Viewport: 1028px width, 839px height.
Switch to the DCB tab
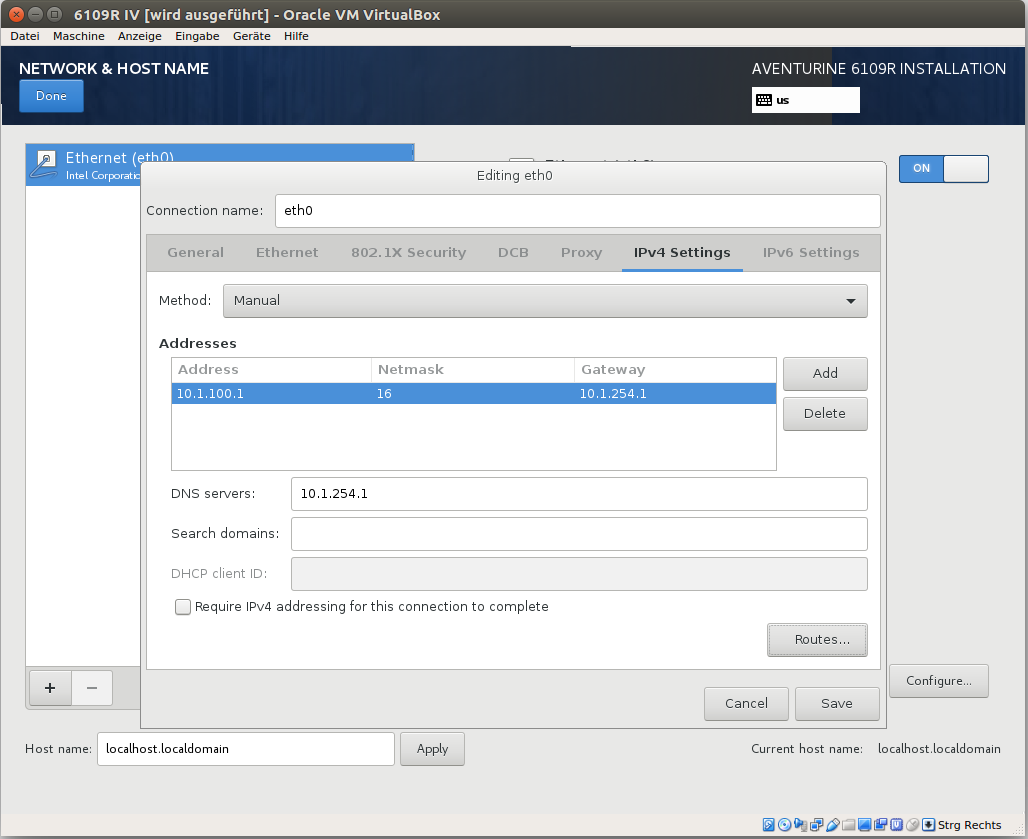click(513, 253)
